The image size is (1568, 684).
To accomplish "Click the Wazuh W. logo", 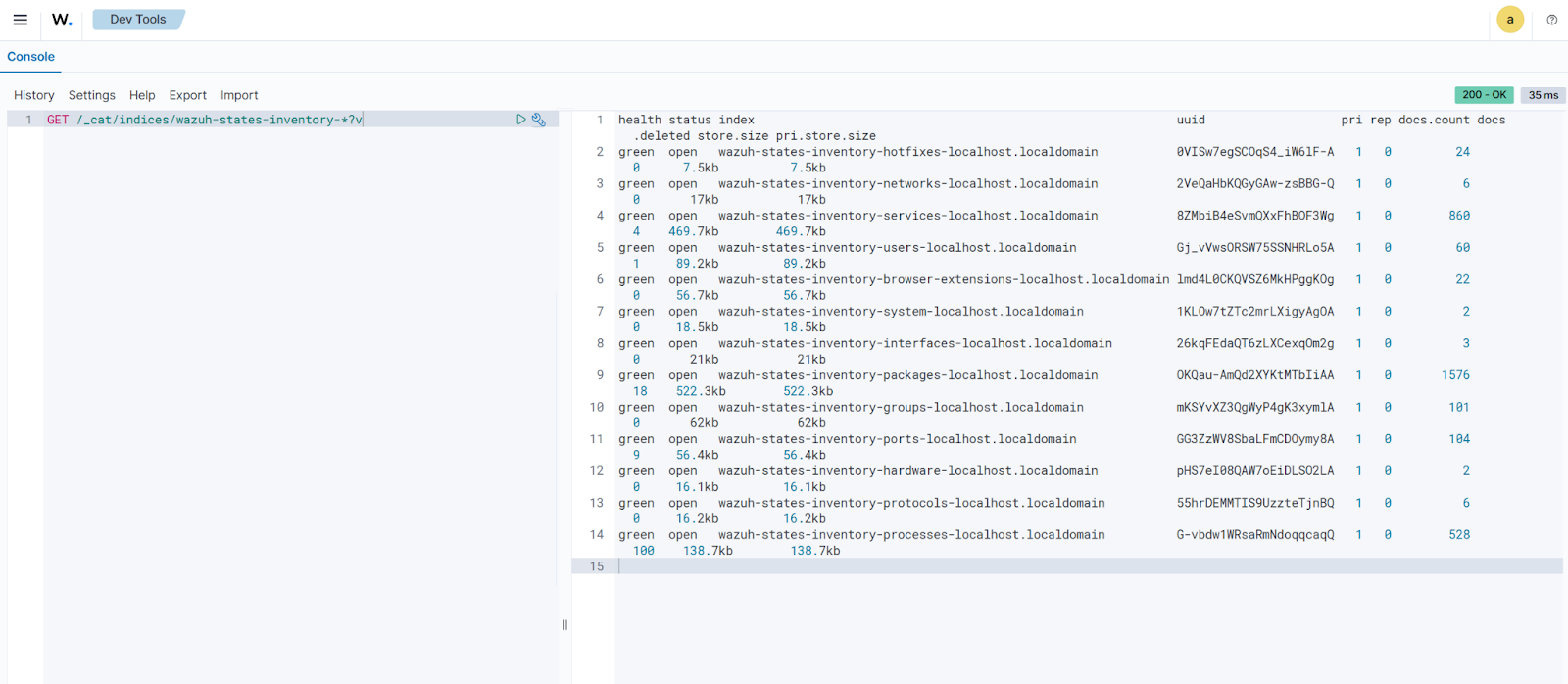I will pos(62,20).
